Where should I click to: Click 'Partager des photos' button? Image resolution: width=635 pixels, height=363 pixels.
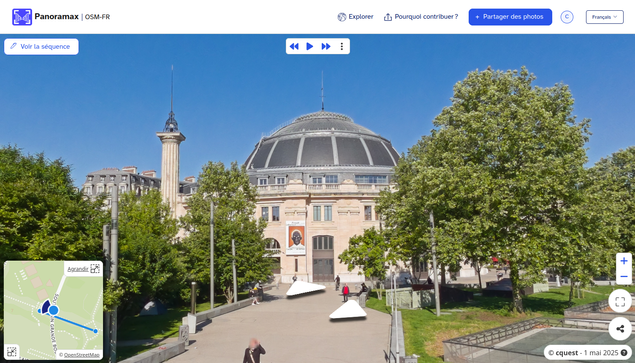coord(510,17)
